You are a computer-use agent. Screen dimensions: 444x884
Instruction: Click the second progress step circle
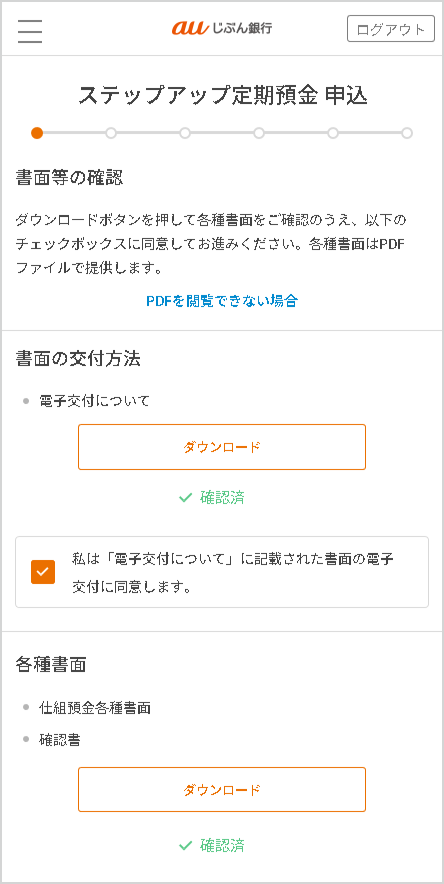111,133
